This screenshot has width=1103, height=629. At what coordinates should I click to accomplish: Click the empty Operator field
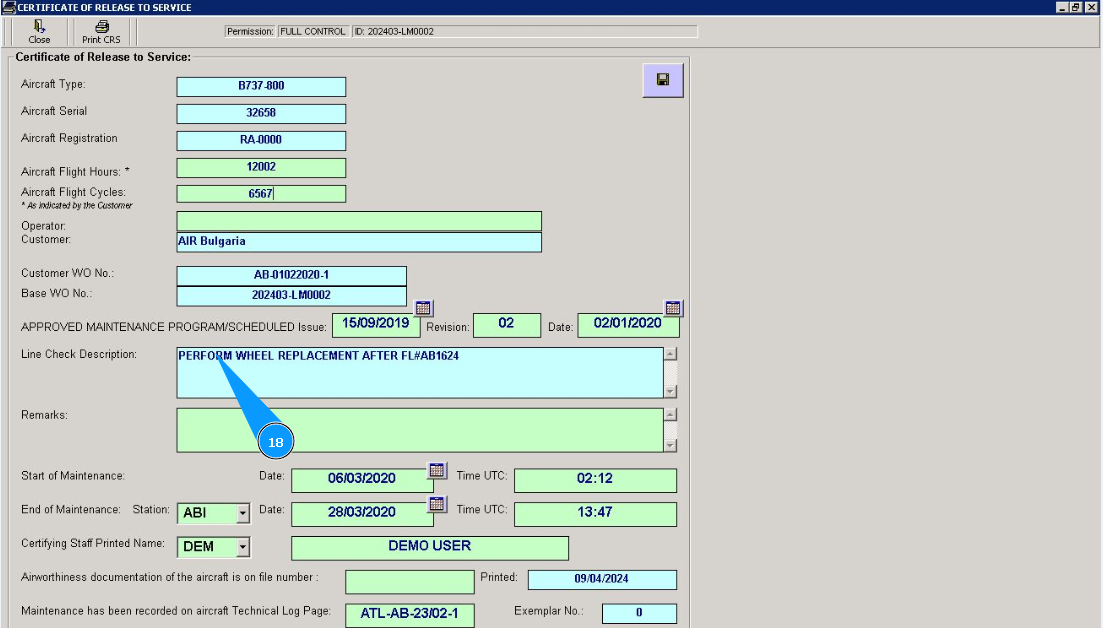359,221
